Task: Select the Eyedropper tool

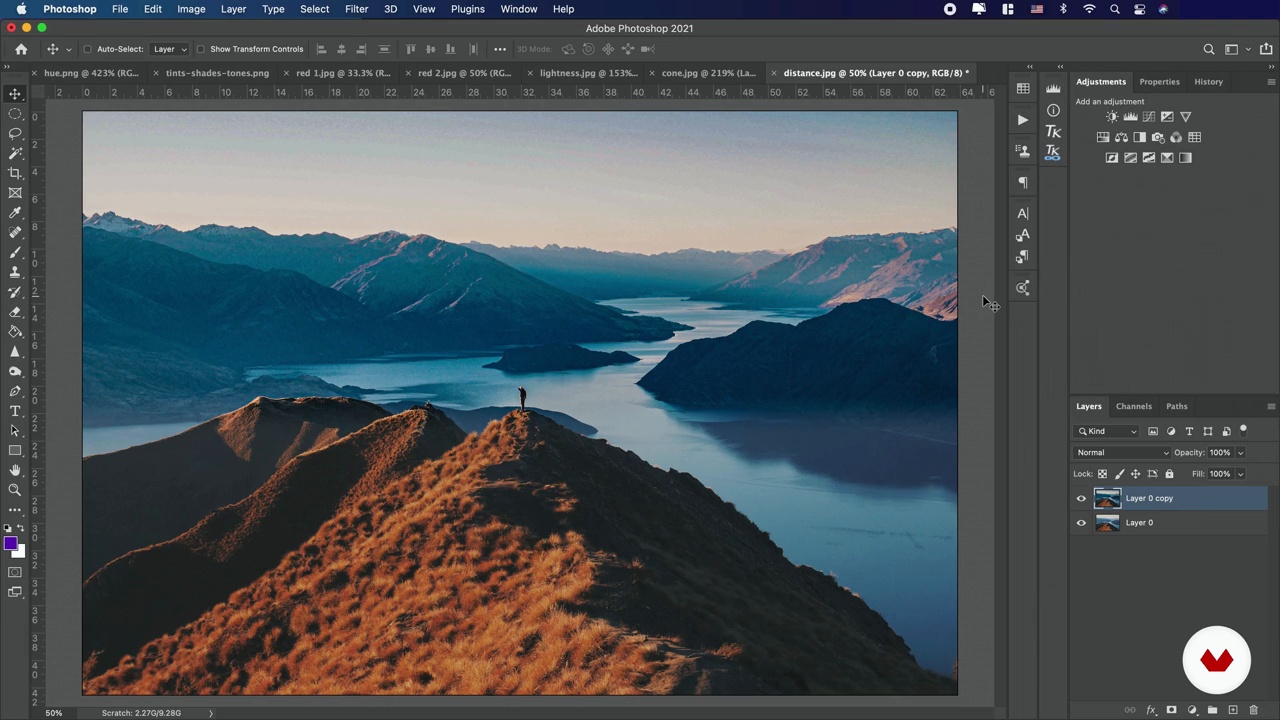Action: tap(15, 212)
